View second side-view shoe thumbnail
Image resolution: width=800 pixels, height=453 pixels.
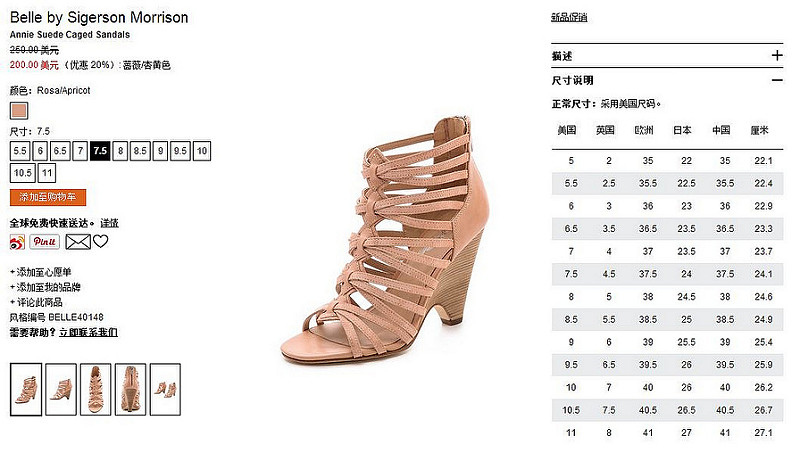click(x=61, y=389)
